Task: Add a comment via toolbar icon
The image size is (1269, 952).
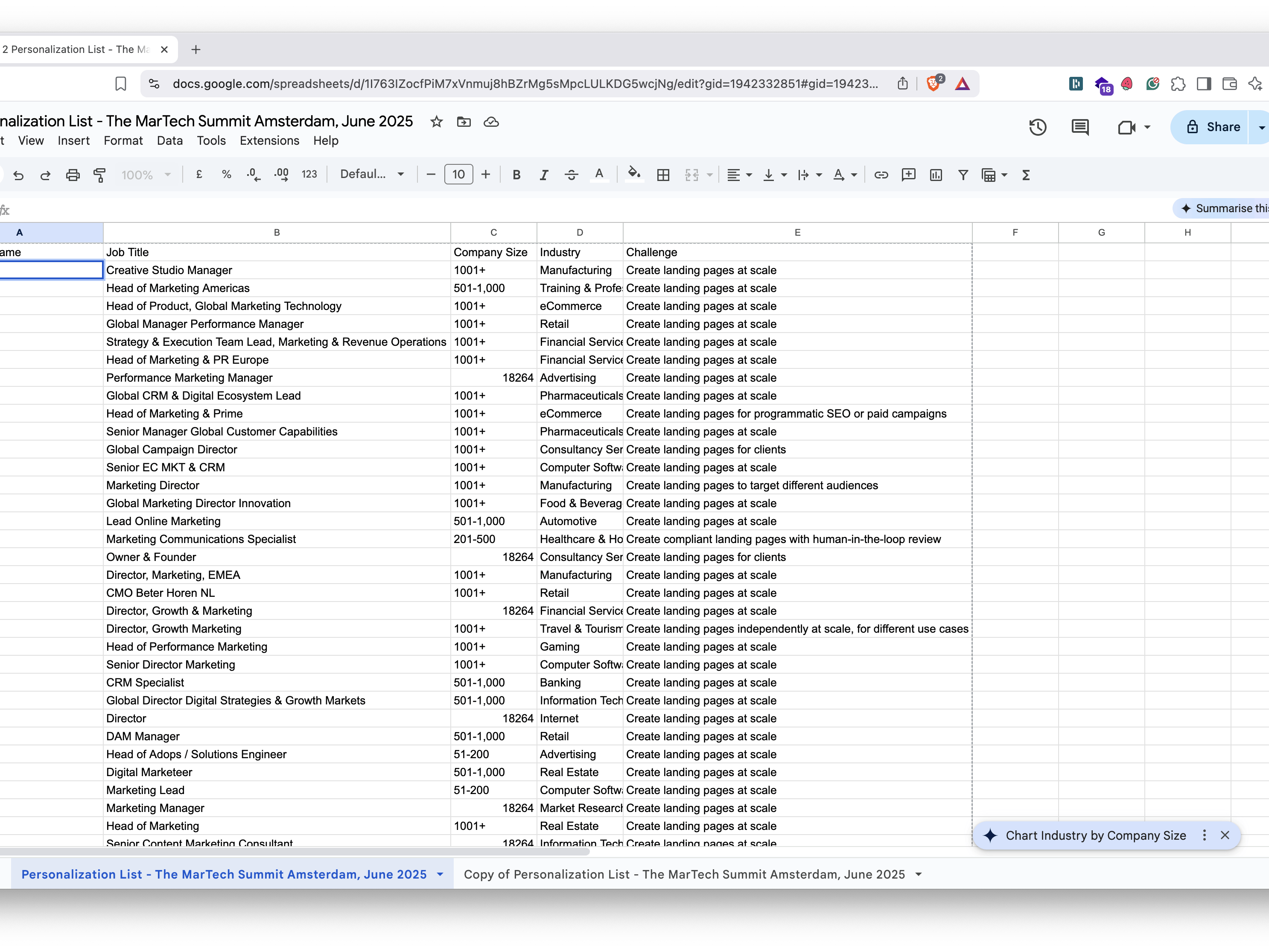Action: point(909,175)
